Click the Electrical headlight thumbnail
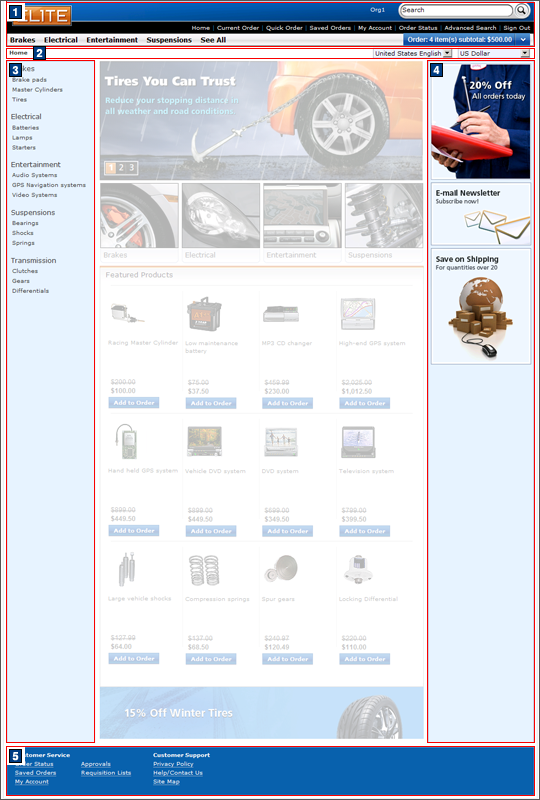This screenshot has height=800, width=540. 221,216
